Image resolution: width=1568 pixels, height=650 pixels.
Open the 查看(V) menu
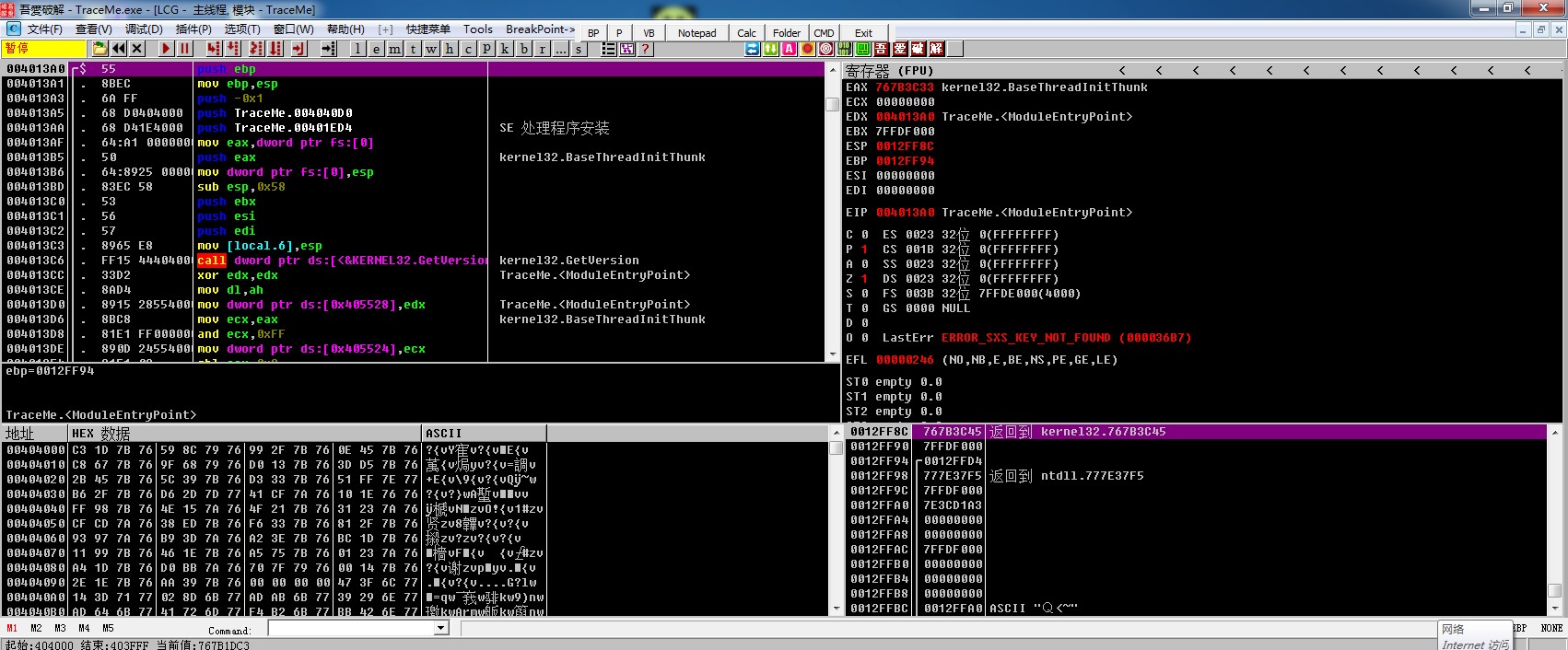point(93,29)
